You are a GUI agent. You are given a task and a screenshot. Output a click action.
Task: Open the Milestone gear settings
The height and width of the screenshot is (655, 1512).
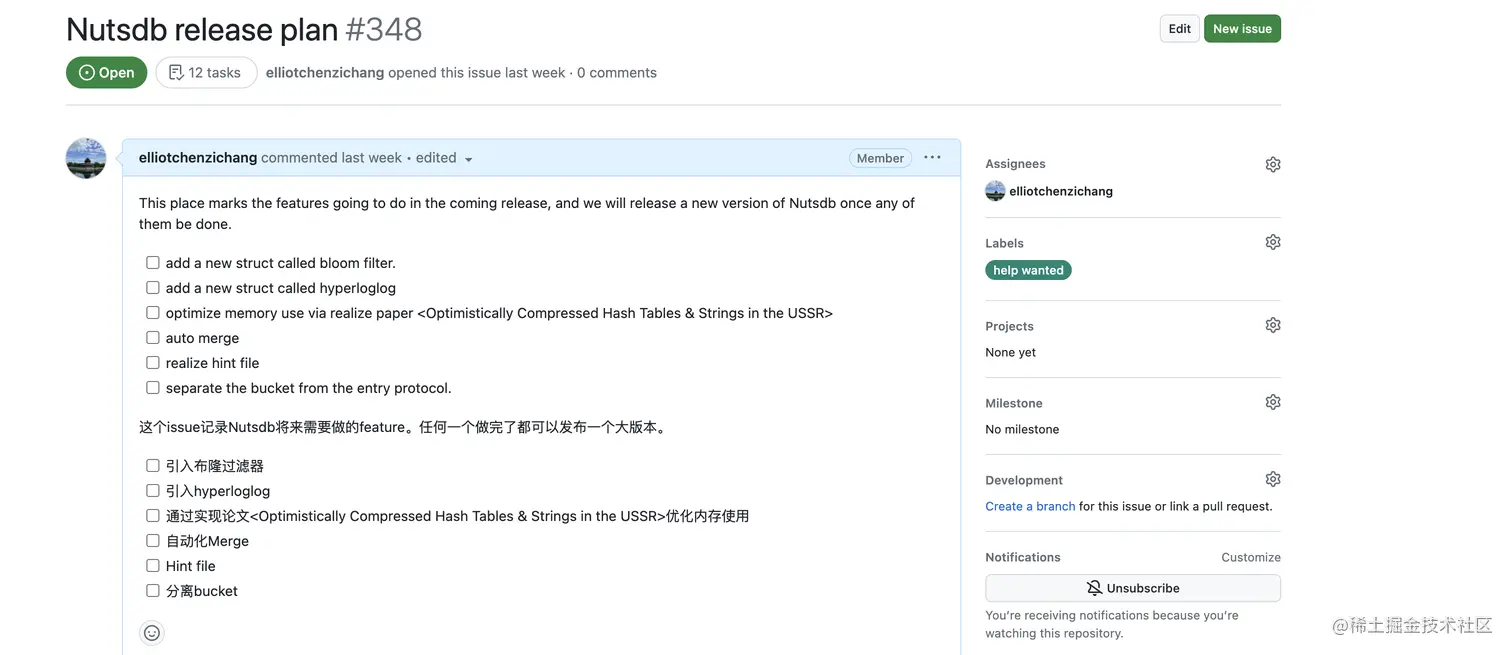(1272, 402)
